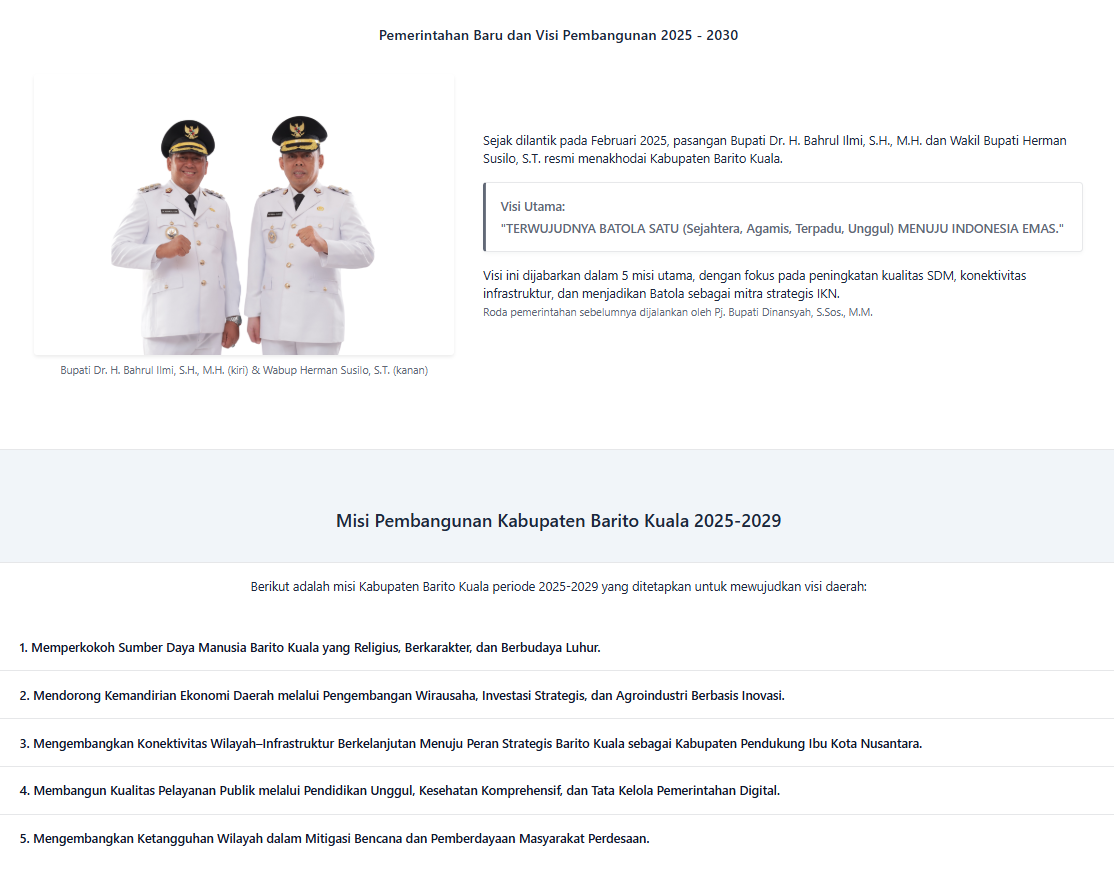Click the 'Misi Pembangunan Kabupaten Barito Kuala' heading
The height and width of the screenshot is (871, 1114).
pyautogui.click(x=558, y=521)
